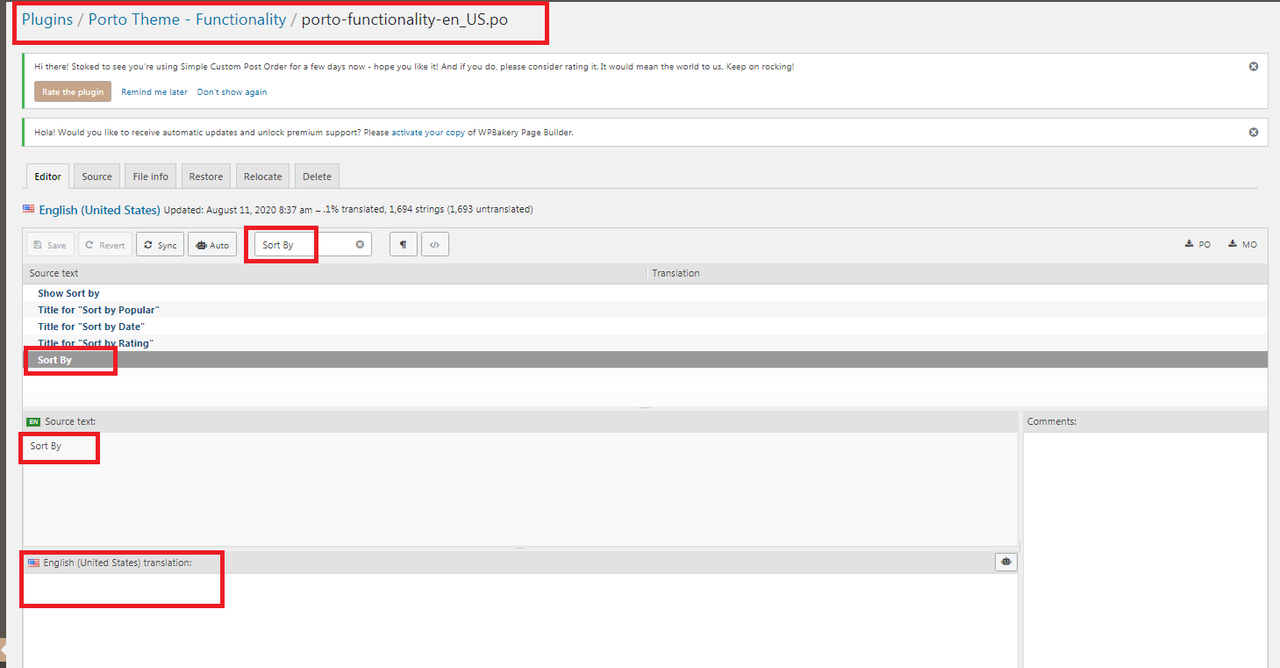Dismiss the Simple Custom Post Order notice
This screenshot has height=668, width=1280.
coord(1253,67)
